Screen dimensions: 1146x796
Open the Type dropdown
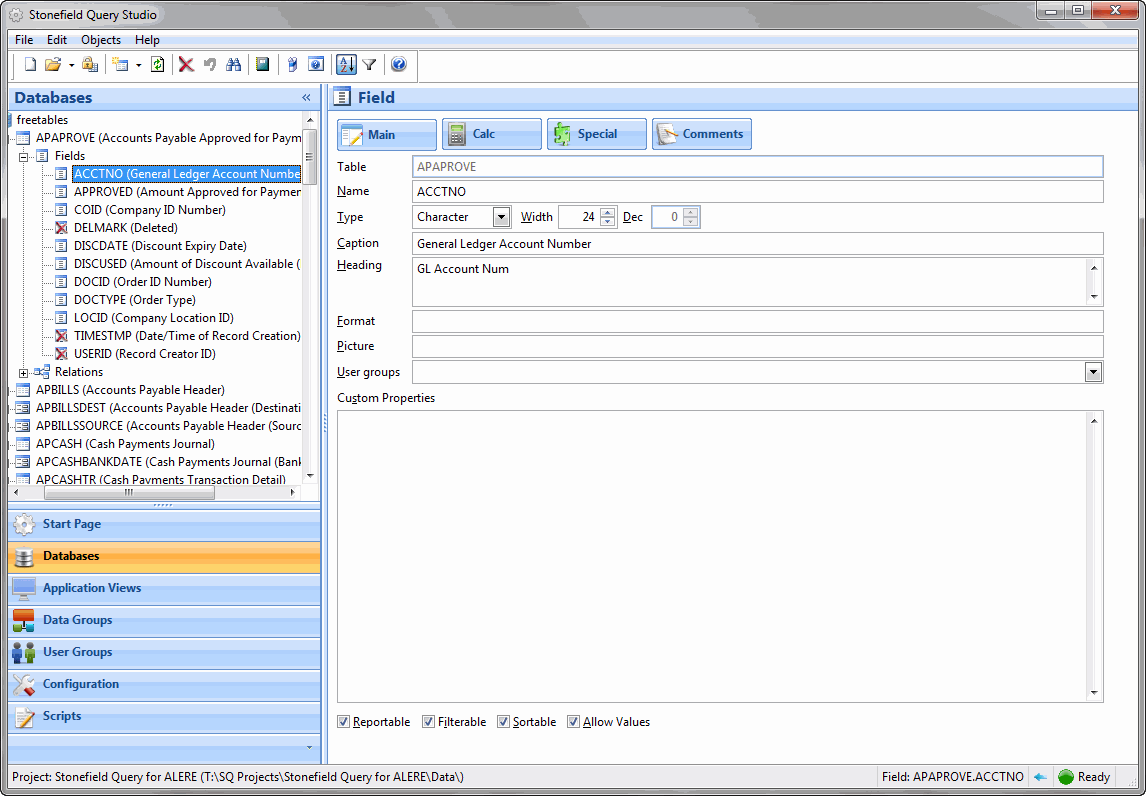pos(501,217)
